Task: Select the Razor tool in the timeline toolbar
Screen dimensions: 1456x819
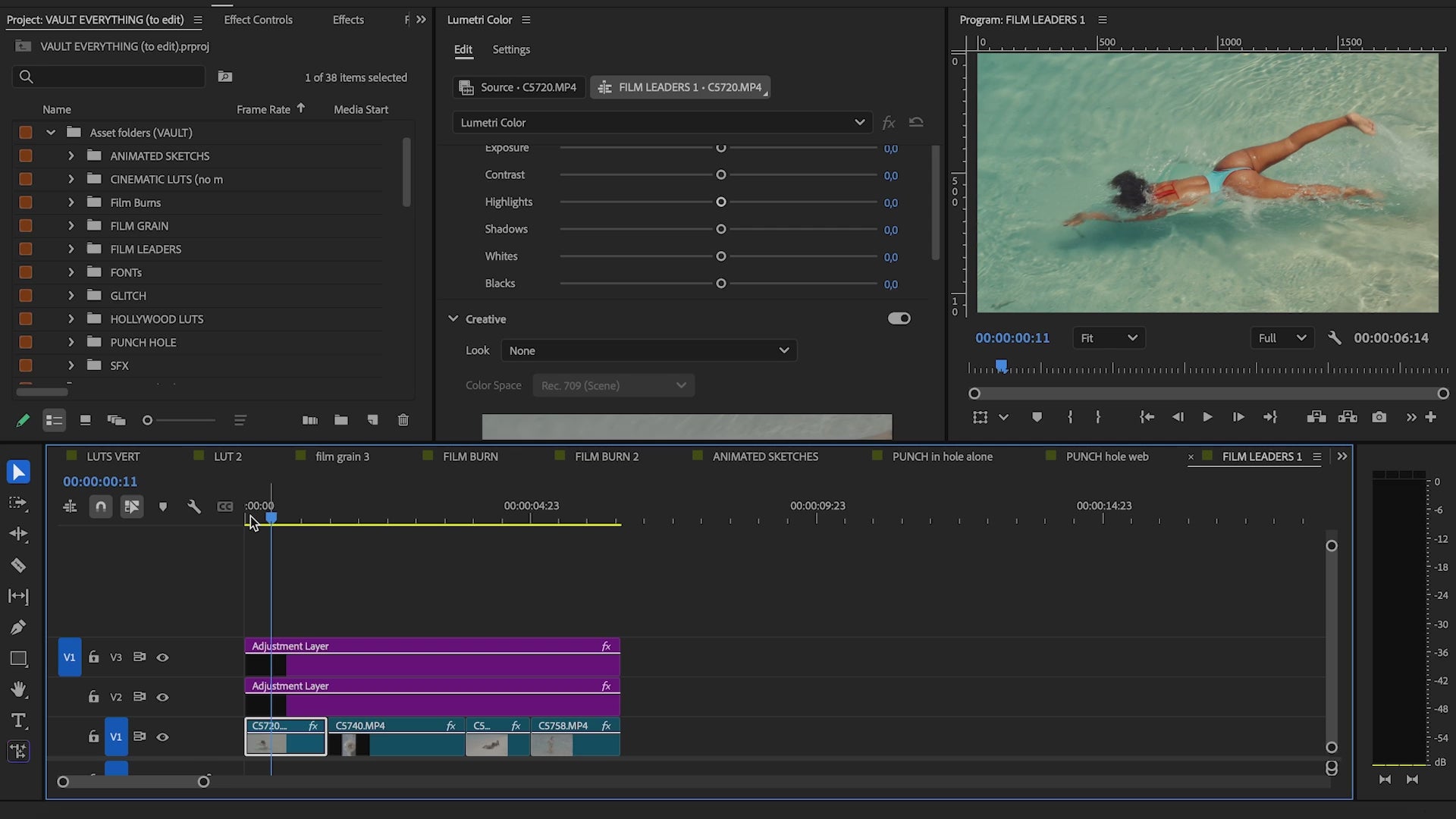Action: pos(18,565)
